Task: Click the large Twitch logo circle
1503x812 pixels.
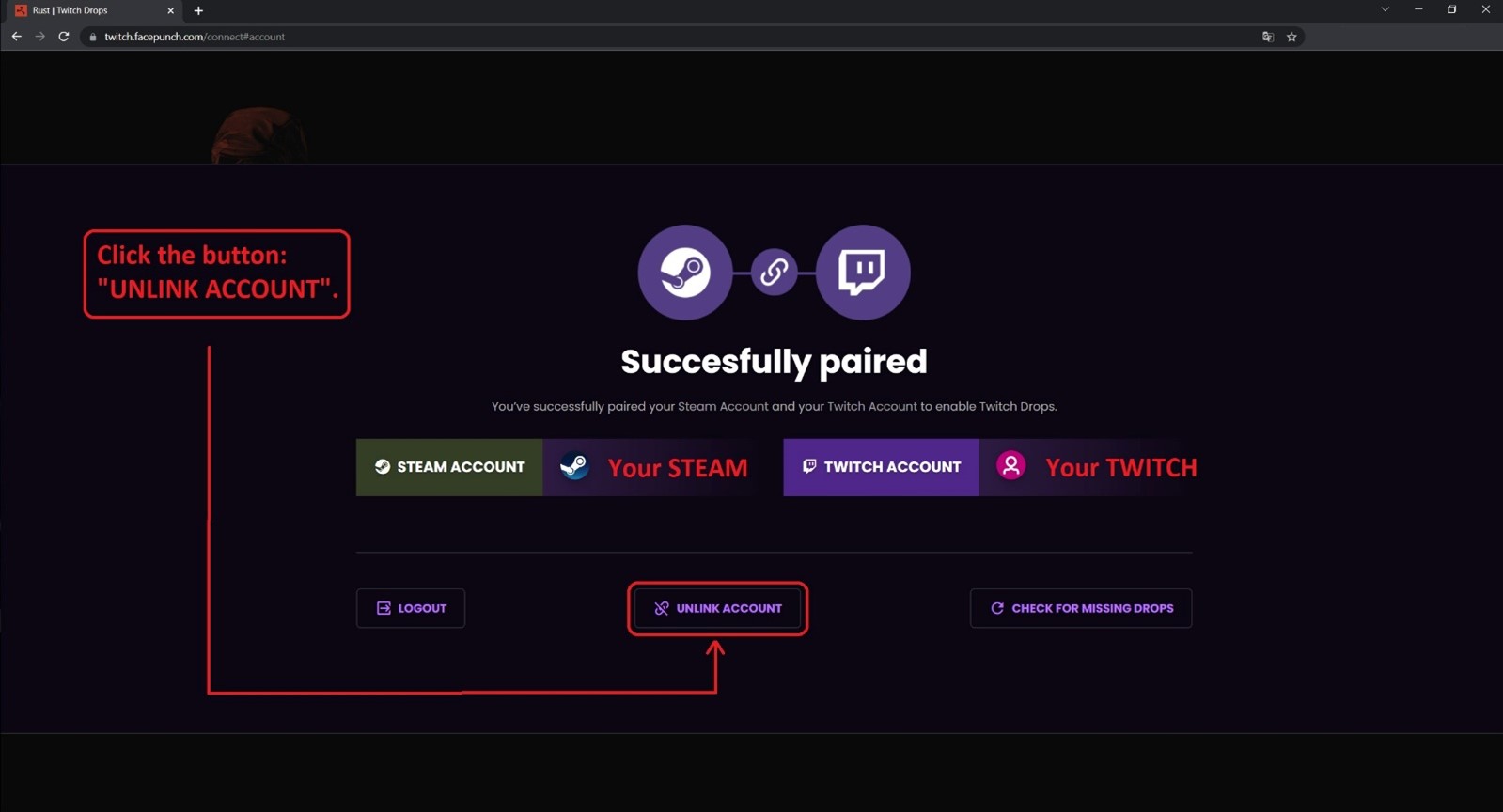Action: click(862, 273)
